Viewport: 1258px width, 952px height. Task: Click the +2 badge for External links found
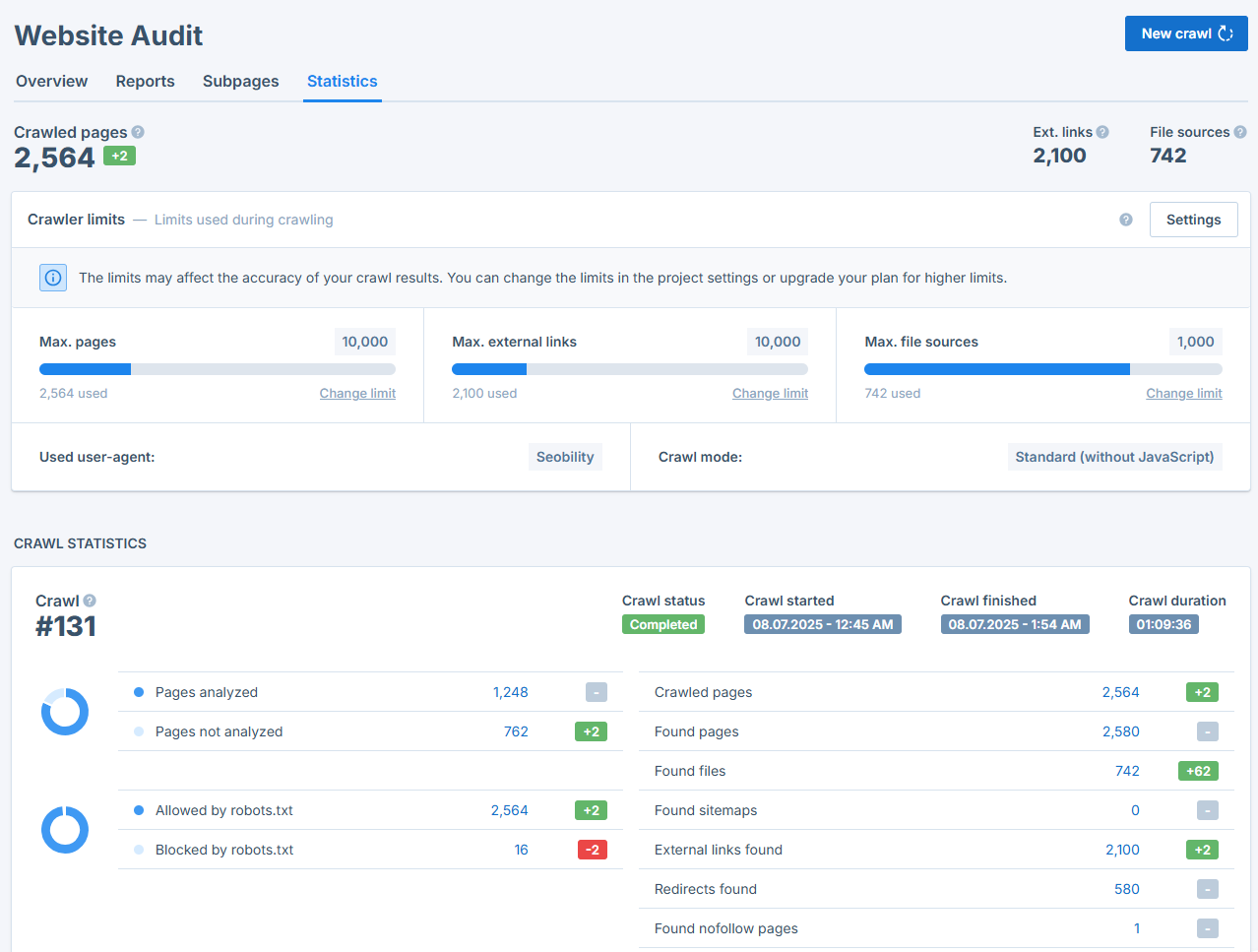tap(1202, 850)
